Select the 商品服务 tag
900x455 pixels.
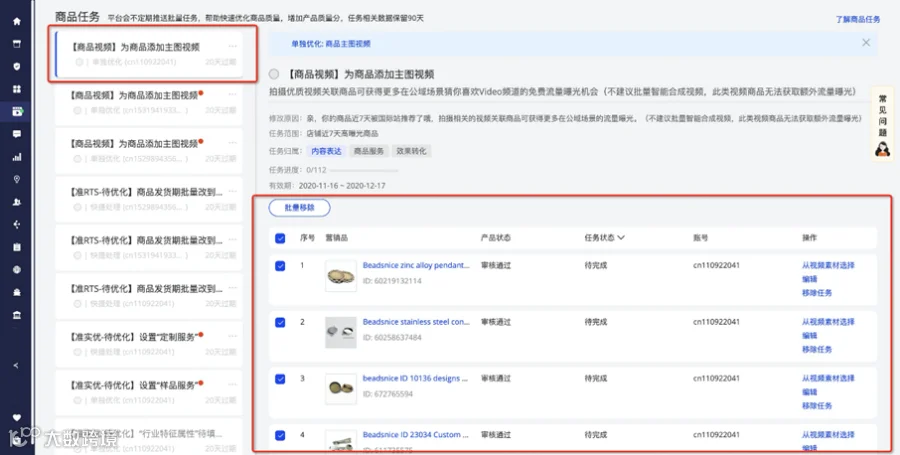click(x=368, y=151)
